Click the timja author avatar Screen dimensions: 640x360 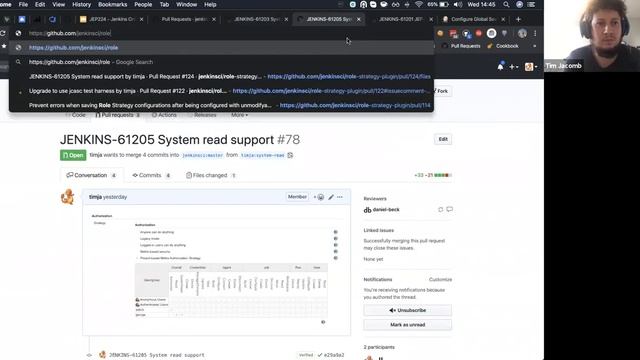[67, 197]
